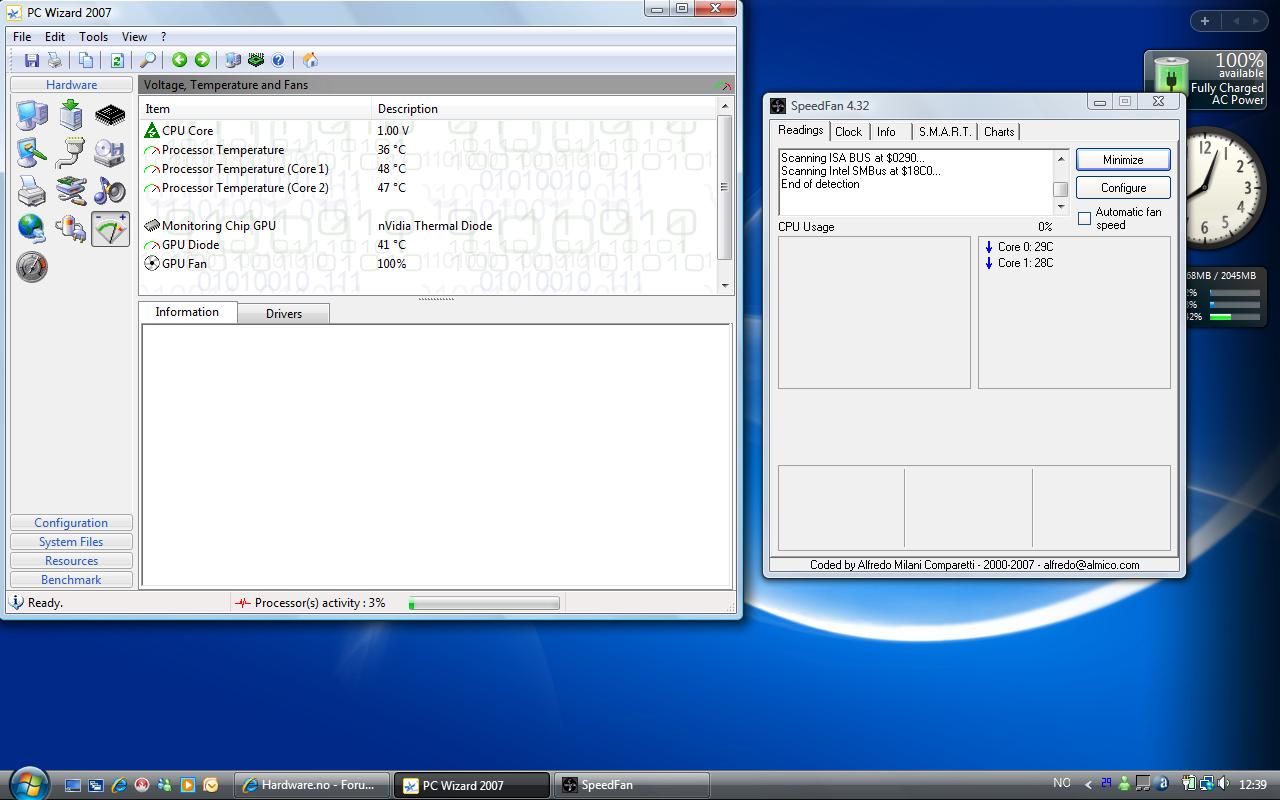Open the Processor black chip icon
The width and height of the screenshot is (1280, 800).
(x=110, y=115)
